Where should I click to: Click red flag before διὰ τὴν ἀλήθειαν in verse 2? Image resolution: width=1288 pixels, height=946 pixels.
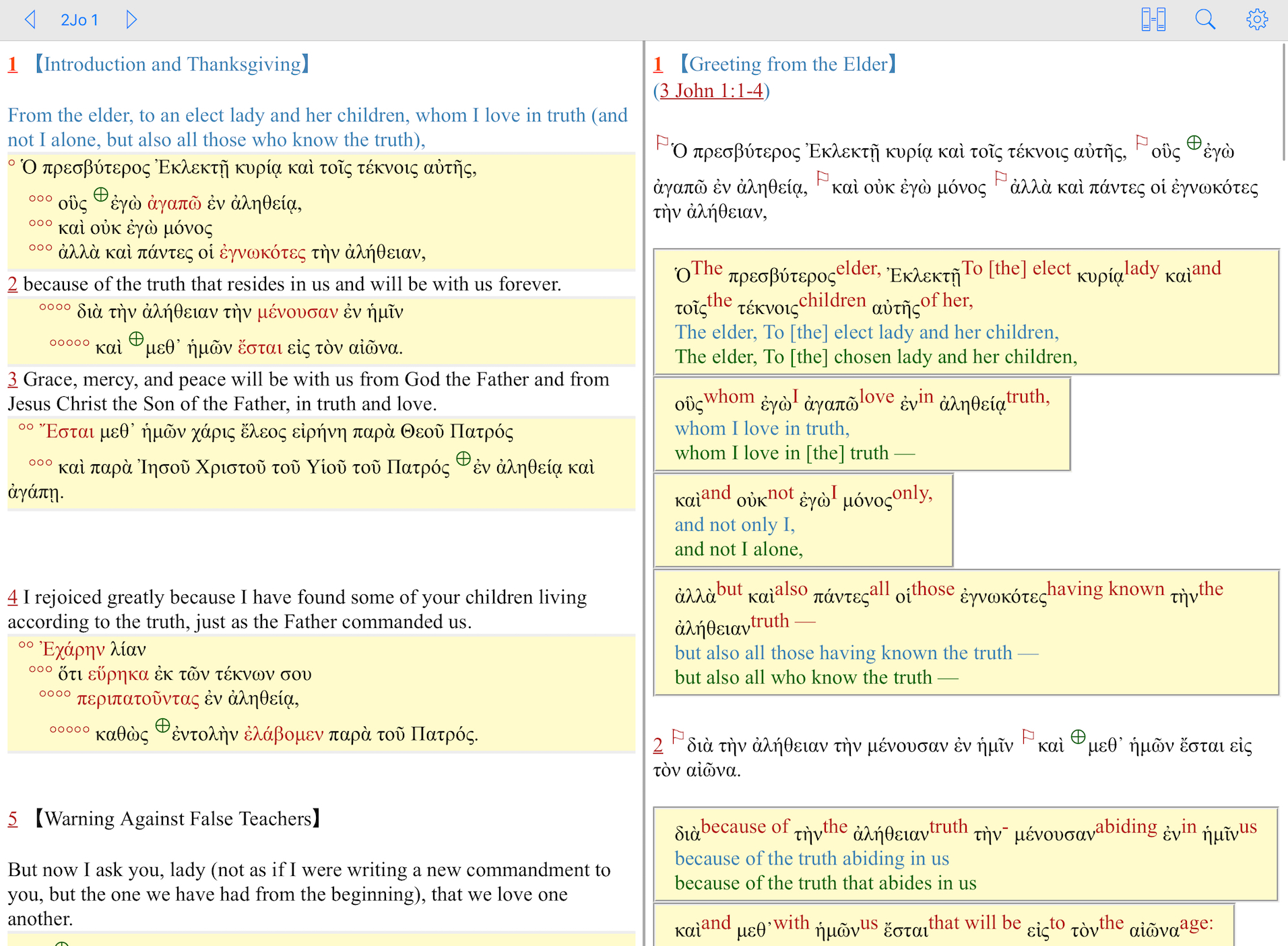point(678,736)
